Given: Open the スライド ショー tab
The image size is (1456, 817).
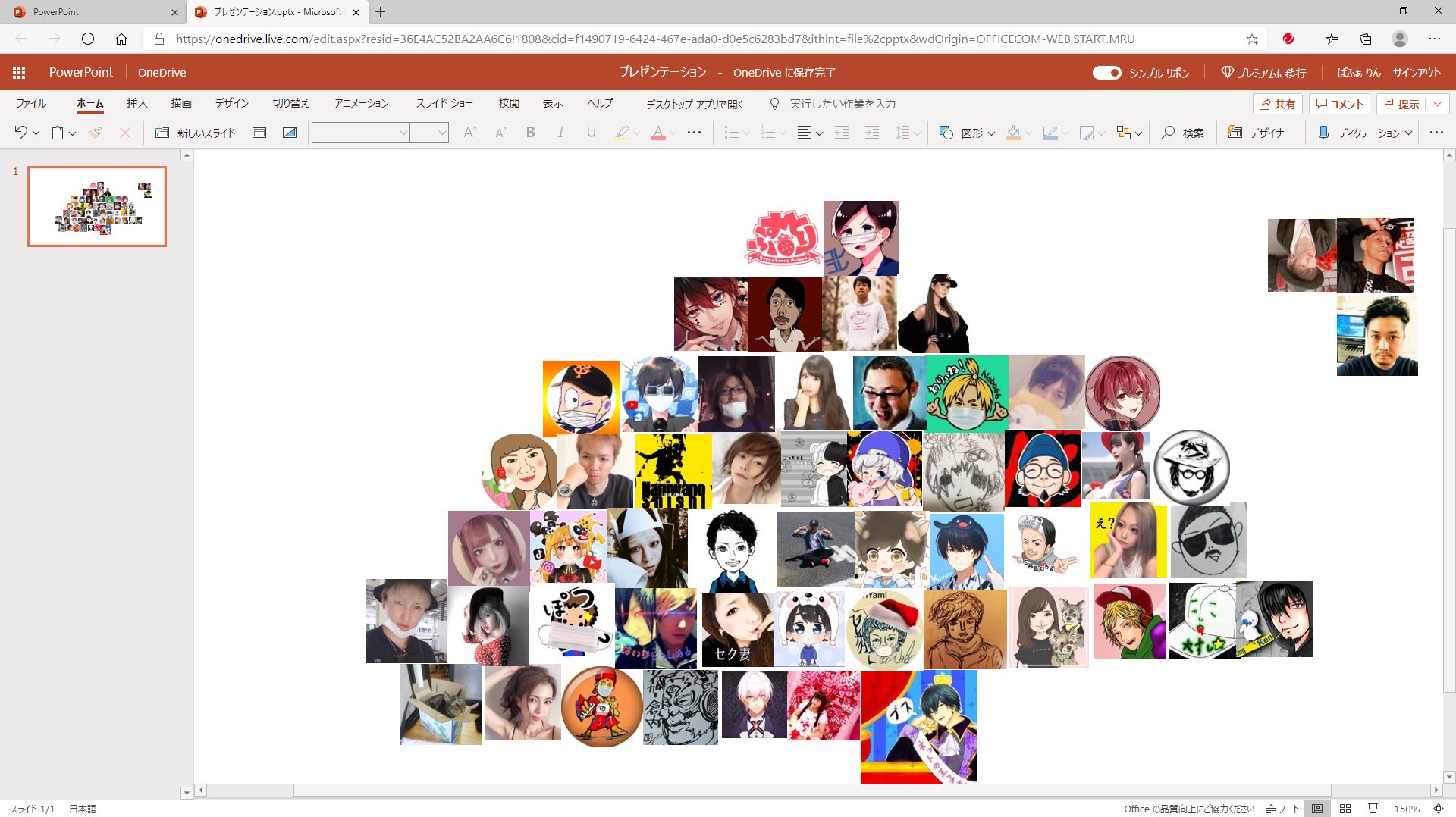Looking at the screenshot, I should coord(444,103).
